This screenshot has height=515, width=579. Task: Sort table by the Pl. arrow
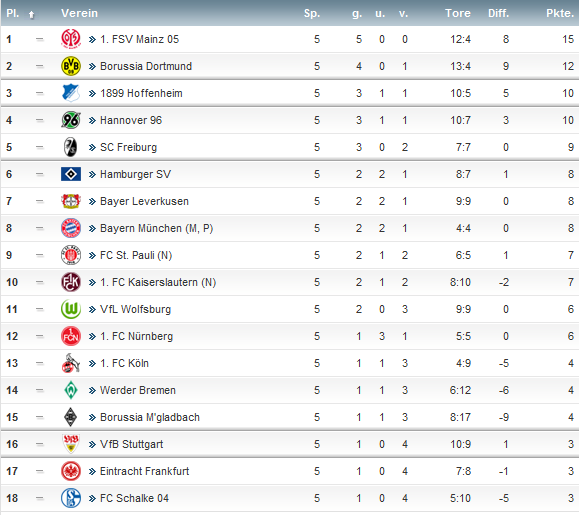[x=31, y=14]
